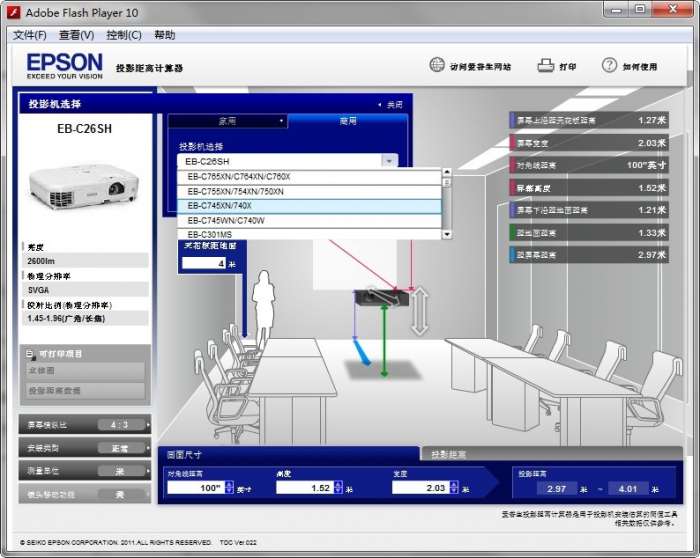Click the projector height double-arrow handle
700x558 pixels.
pos(420,311)
